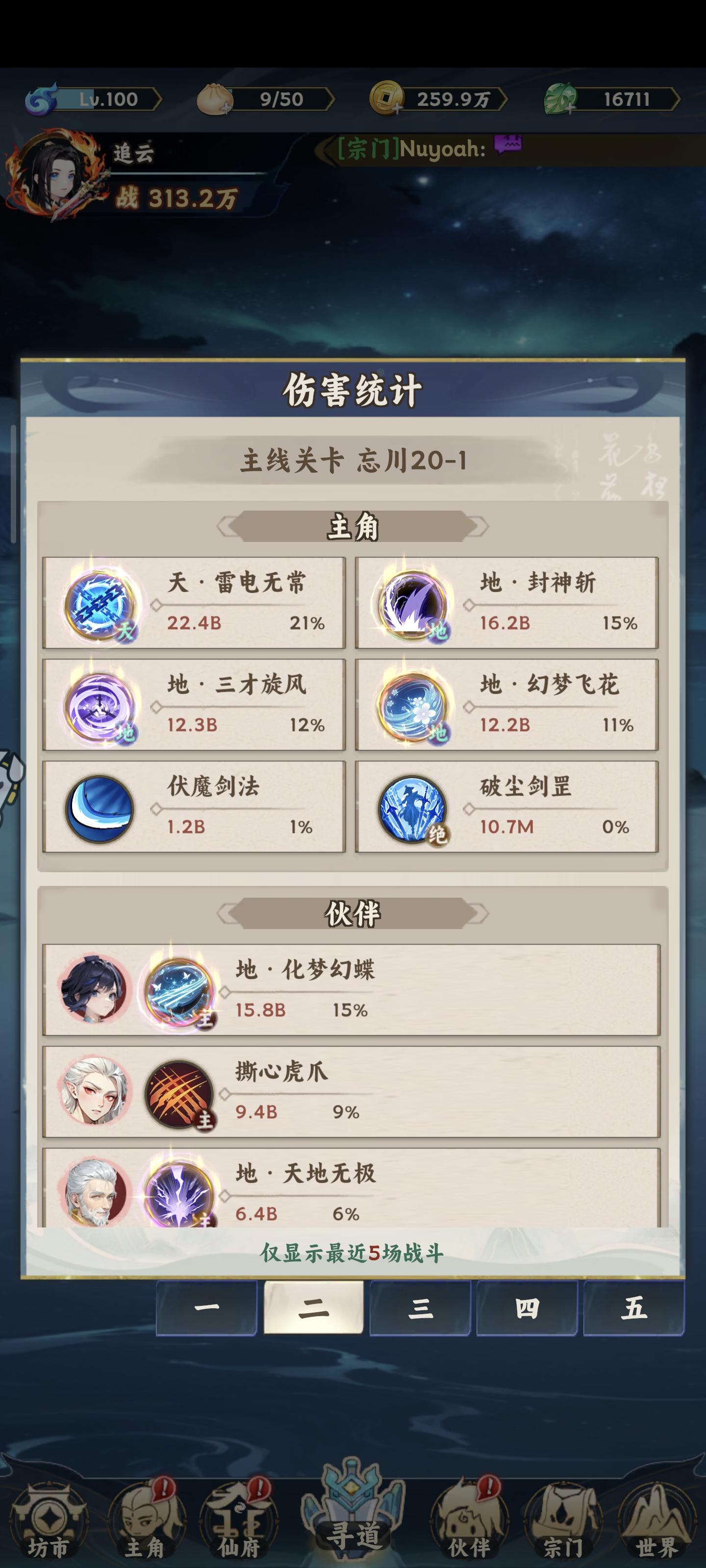This screenshot has height=1568, width=706.
Task: Tap the 撕心虎爪 claw skill icon
Action: (x=179, y=1095)
